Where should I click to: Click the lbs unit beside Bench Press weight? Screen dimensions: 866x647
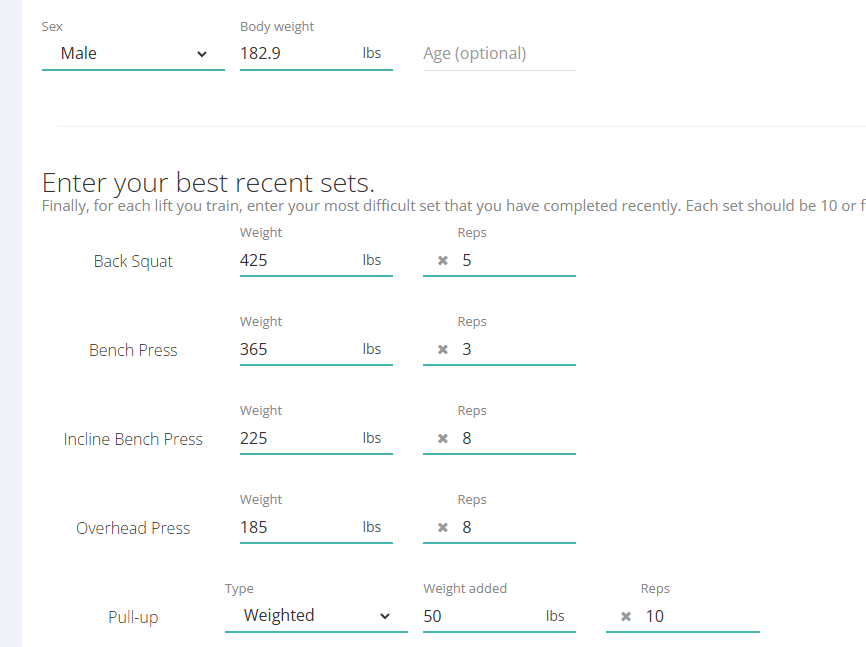(x=372, y=349)
